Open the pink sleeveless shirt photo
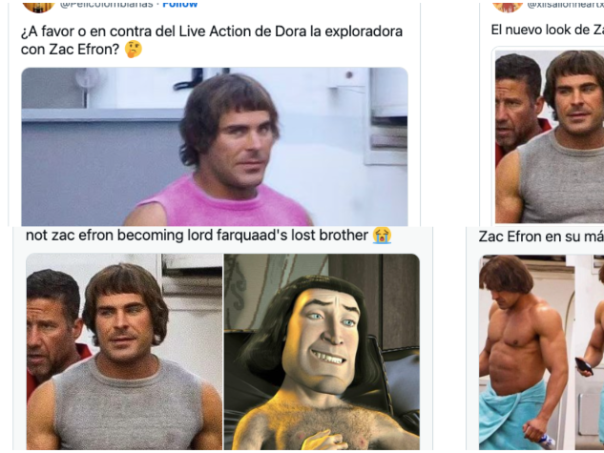 pos(215,146)
